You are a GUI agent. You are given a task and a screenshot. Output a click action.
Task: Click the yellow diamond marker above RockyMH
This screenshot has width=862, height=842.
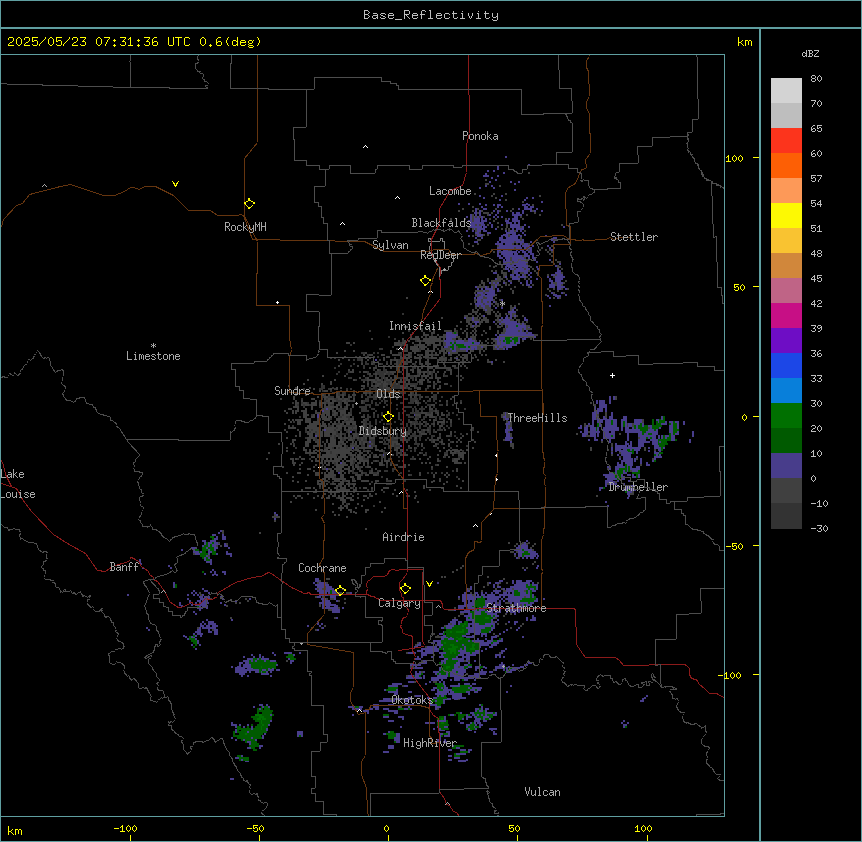pyautogui.click(x=249, y=204)
